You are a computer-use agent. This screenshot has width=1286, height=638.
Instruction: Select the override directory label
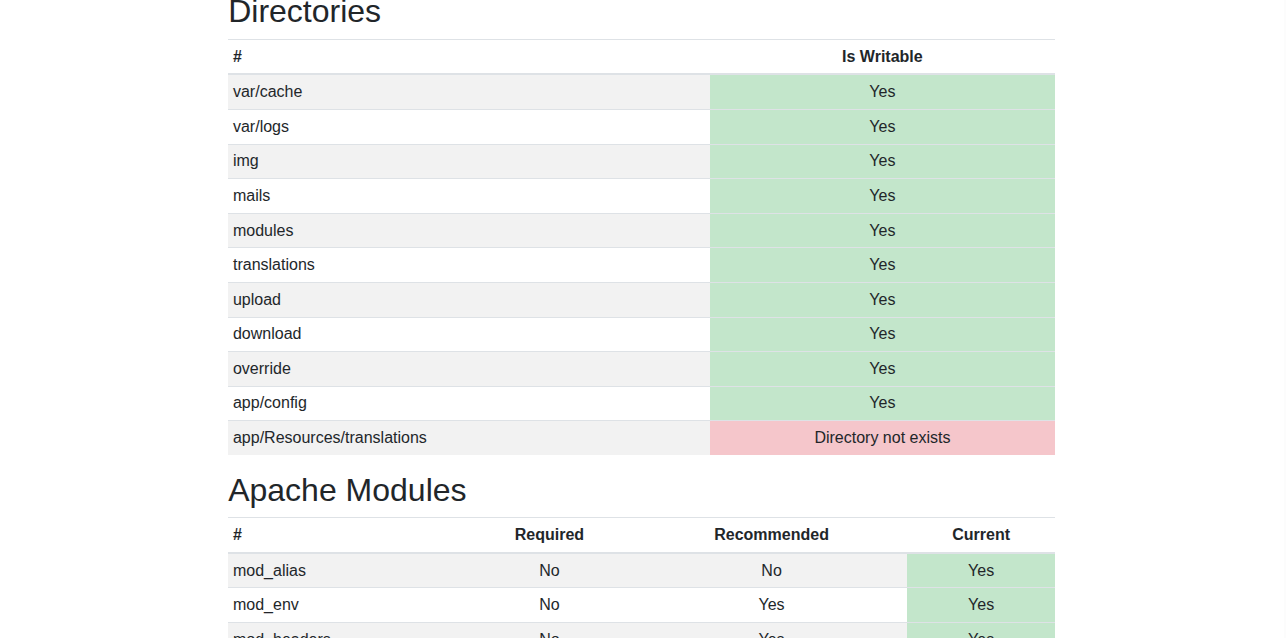(261, 369)
